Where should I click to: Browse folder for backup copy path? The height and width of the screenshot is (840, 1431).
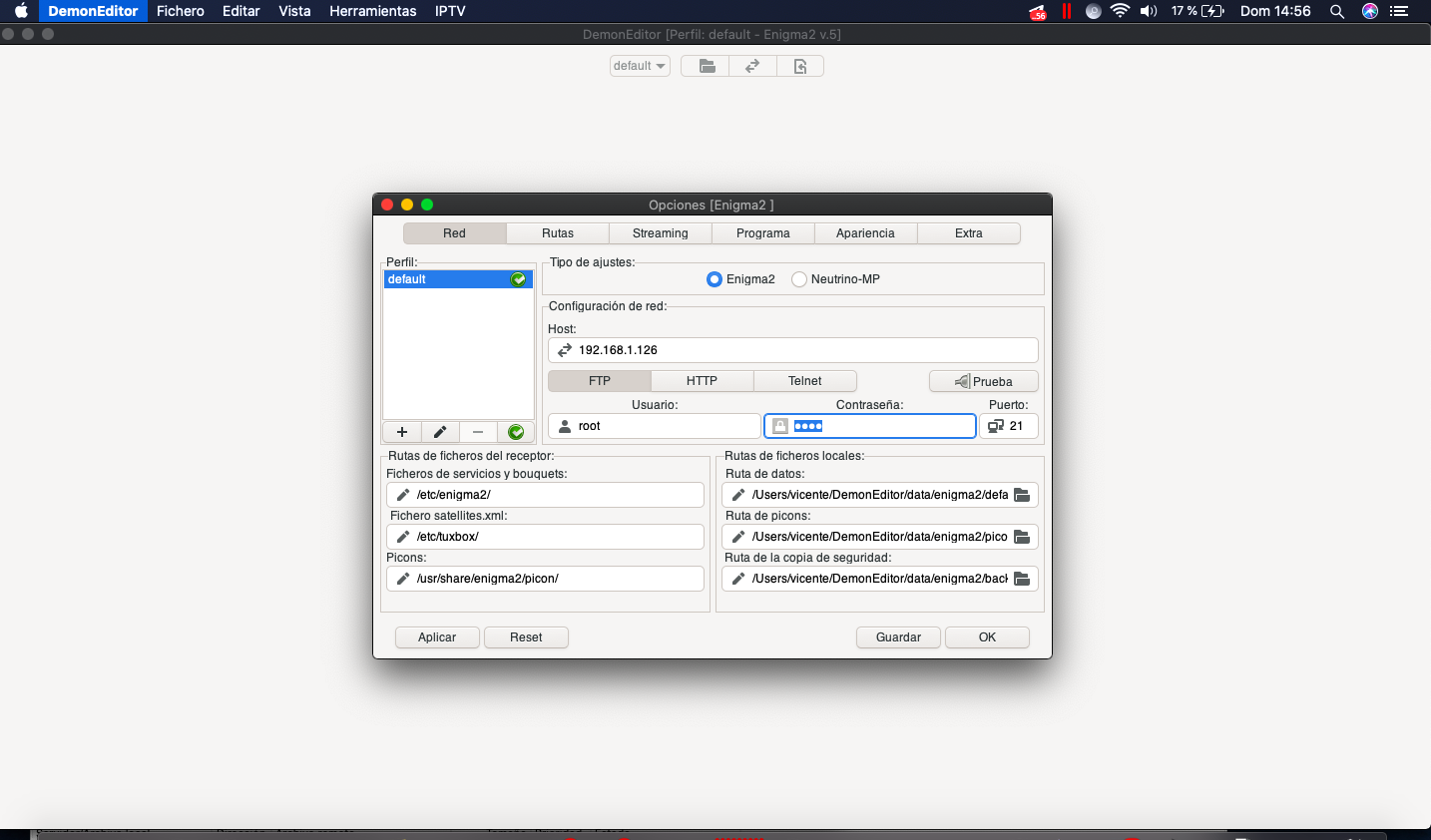[x=1022, y=579]
